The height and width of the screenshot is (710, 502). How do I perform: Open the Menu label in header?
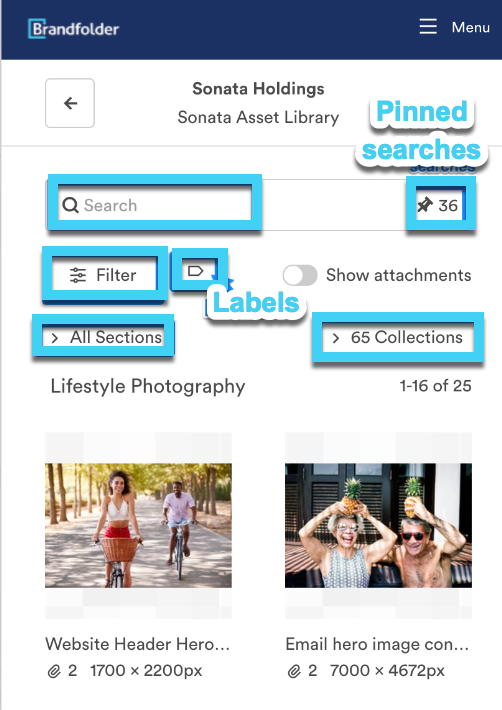coord(471,27)
